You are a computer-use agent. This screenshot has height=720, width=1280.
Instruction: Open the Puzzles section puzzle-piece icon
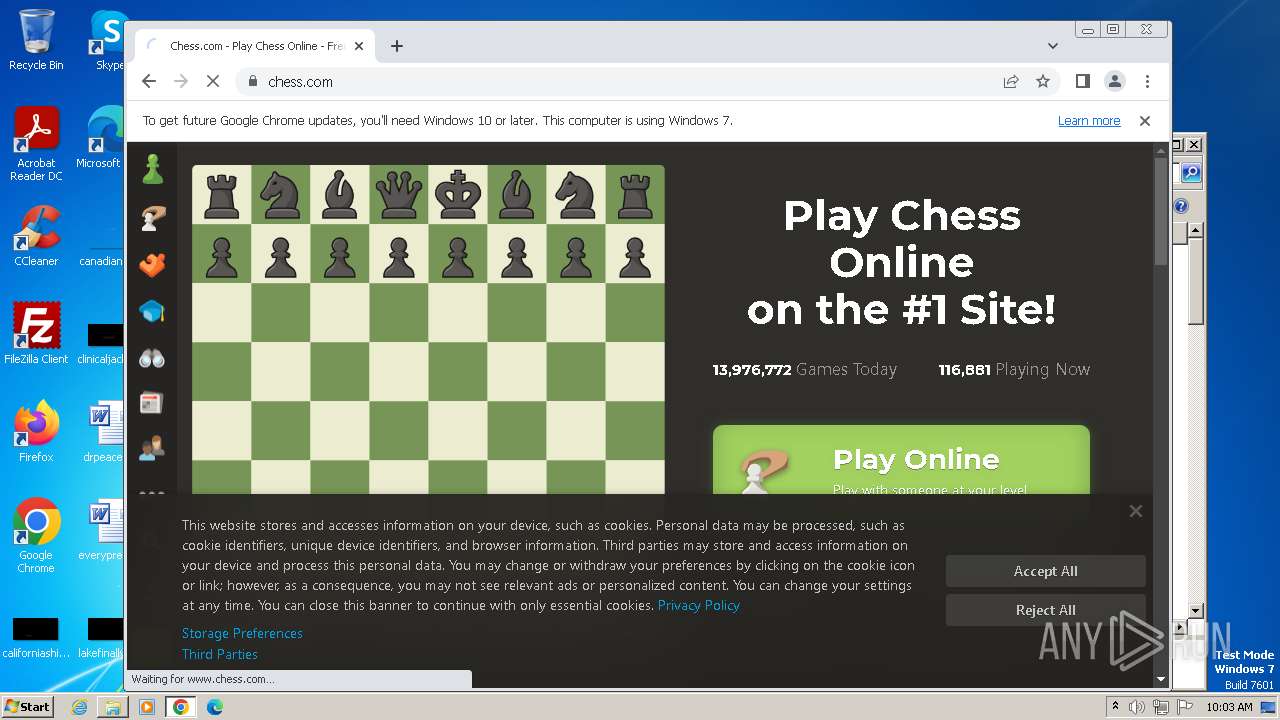click(152, 265)
